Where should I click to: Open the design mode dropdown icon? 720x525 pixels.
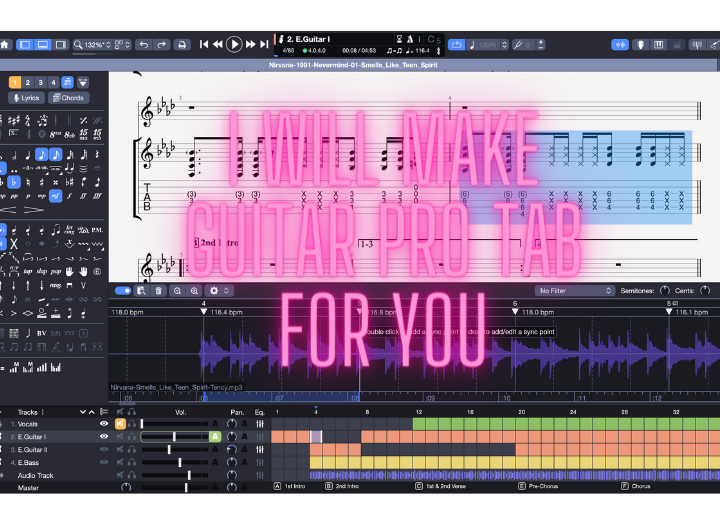(x=83, y=83)
